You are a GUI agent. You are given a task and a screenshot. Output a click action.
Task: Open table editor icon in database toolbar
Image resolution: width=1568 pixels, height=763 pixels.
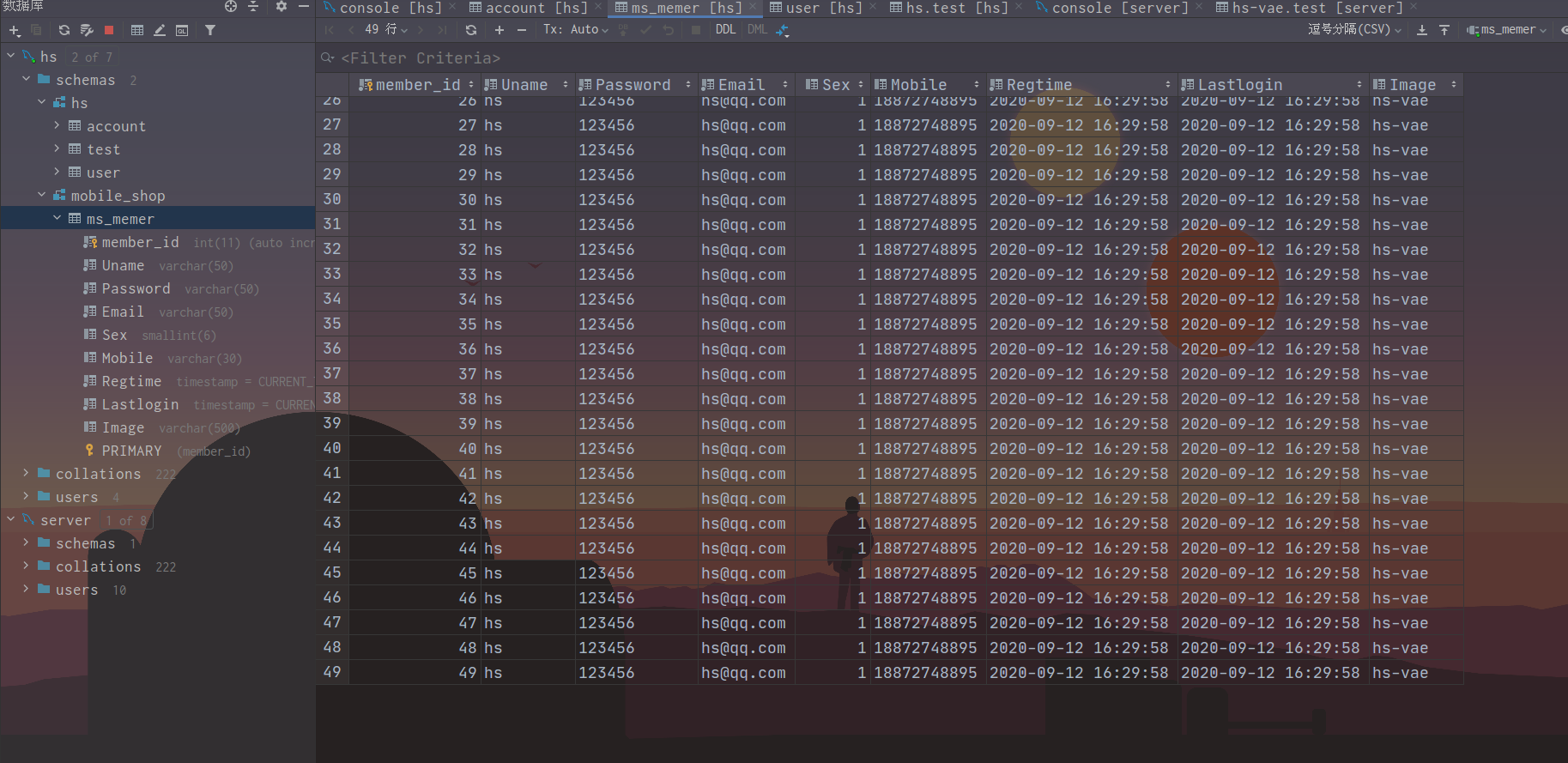click(137, 30)
